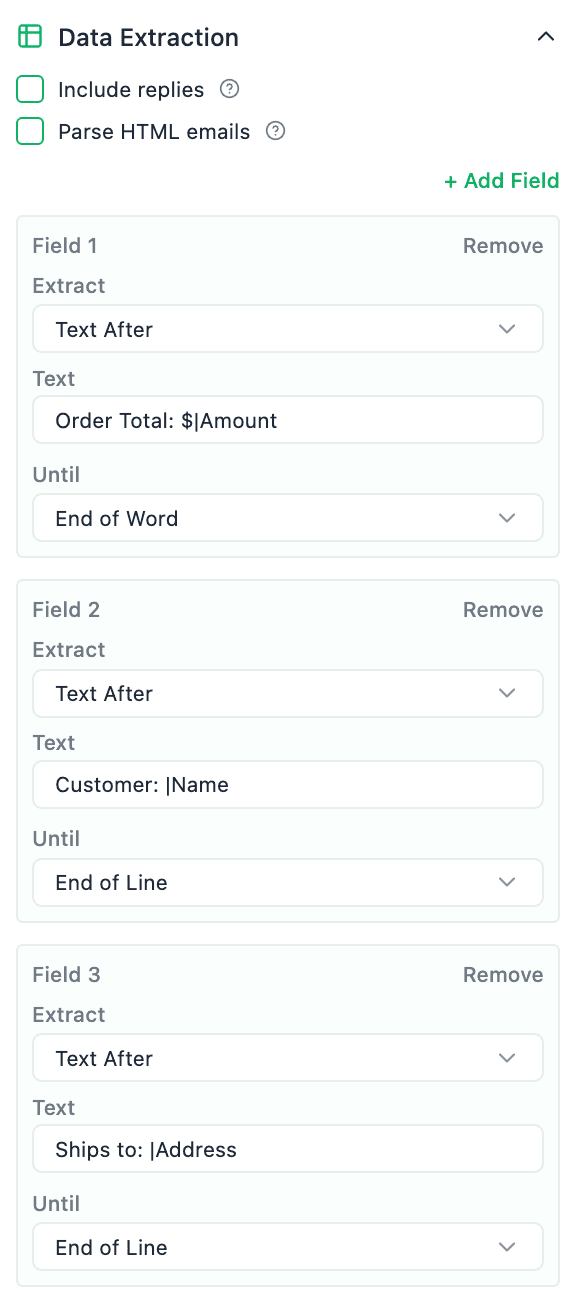Image resolution: width=586 pixels, height=1312 pixels.
Task: Open Field 2's Until dropdown
Action: click(288, 882)
